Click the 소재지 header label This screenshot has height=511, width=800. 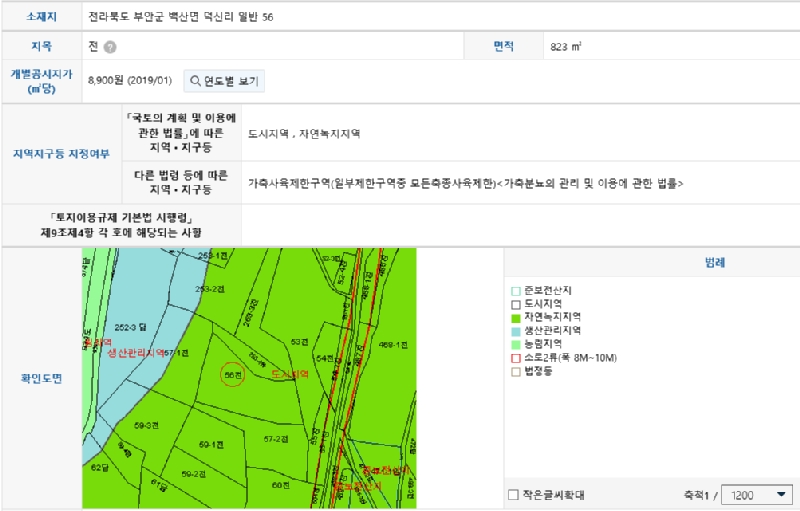click(42, 17)
